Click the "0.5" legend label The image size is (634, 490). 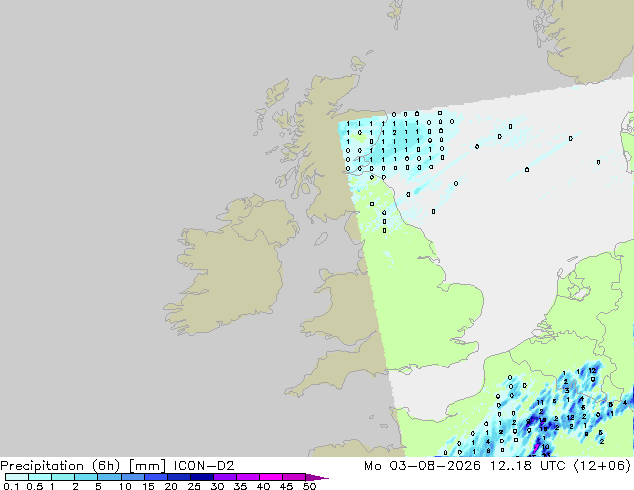tap(35, 486)
